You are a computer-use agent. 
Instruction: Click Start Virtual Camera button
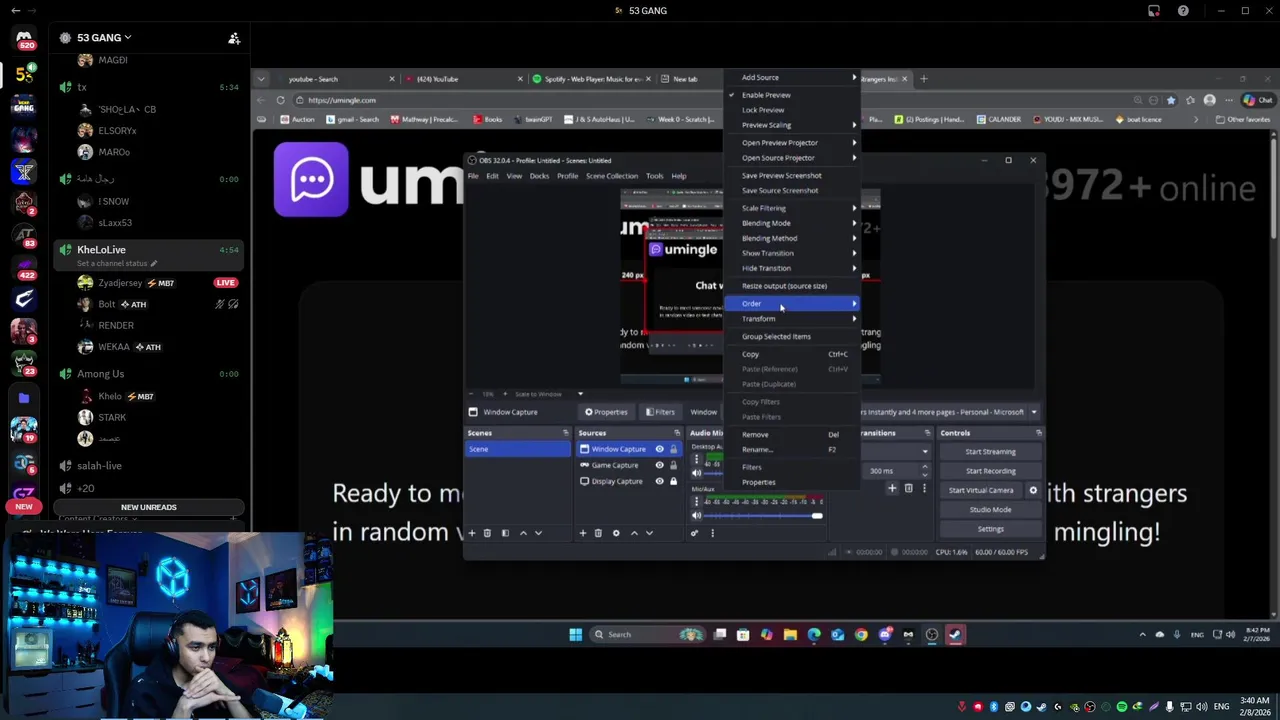click(x=981, y=490)
